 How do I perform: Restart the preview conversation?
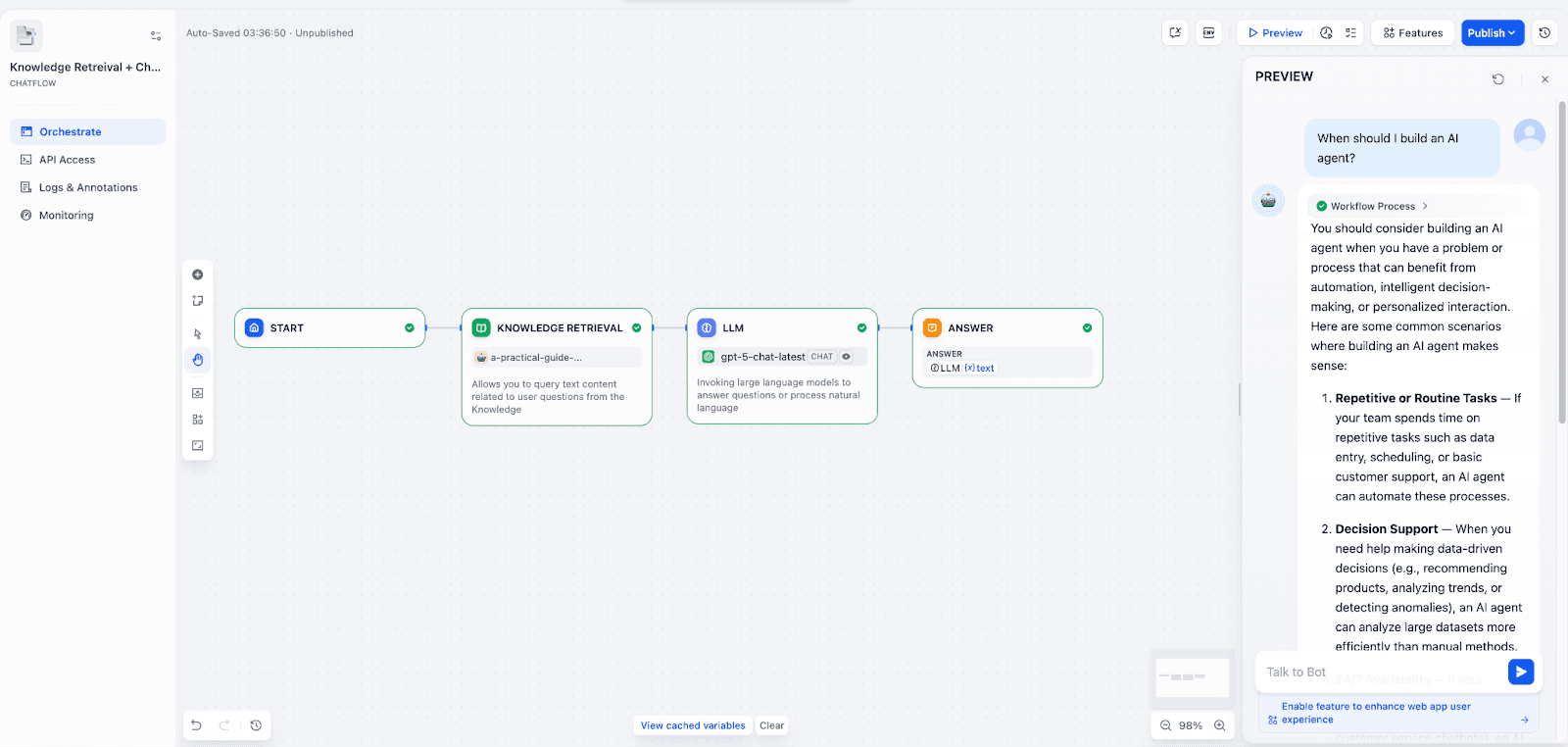point(1497,79)
